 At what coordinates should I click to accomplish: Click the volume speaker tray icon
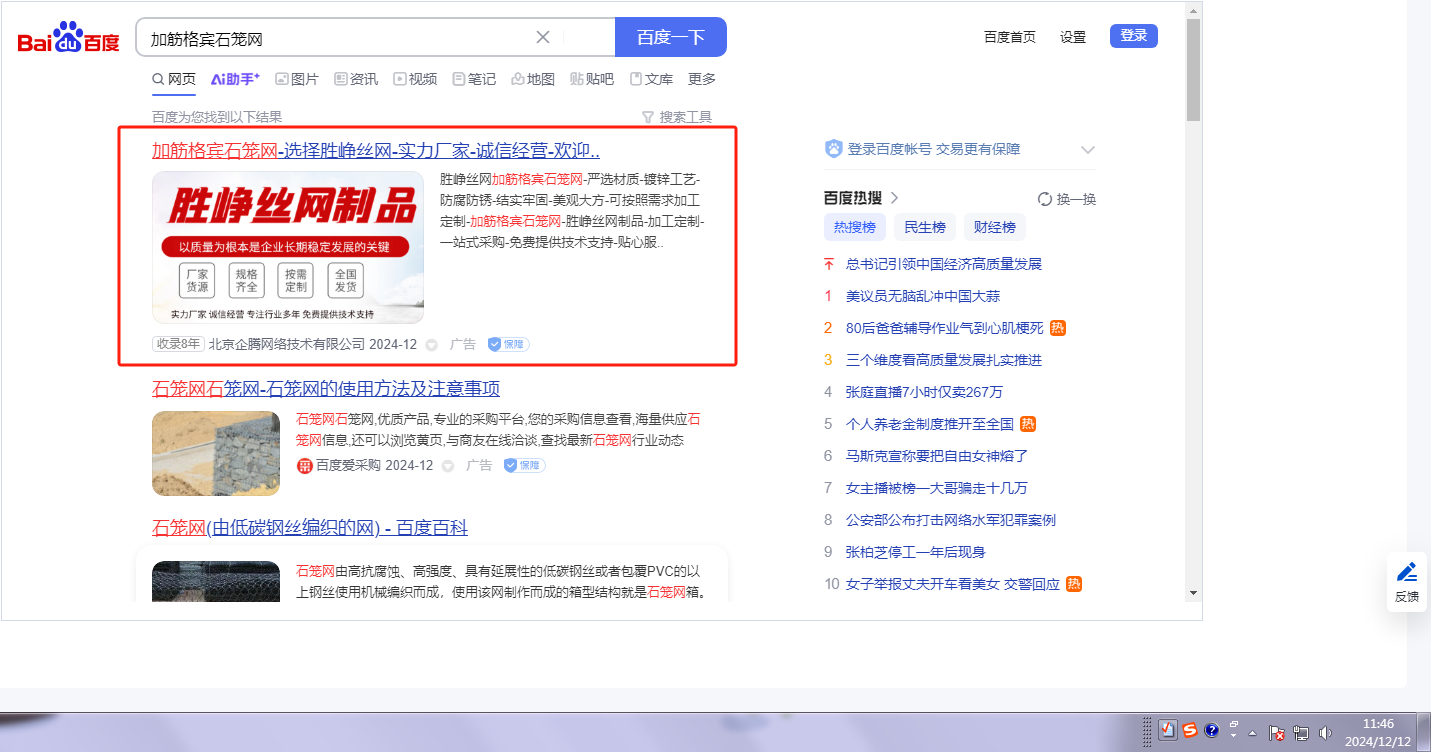(1325, 732)
